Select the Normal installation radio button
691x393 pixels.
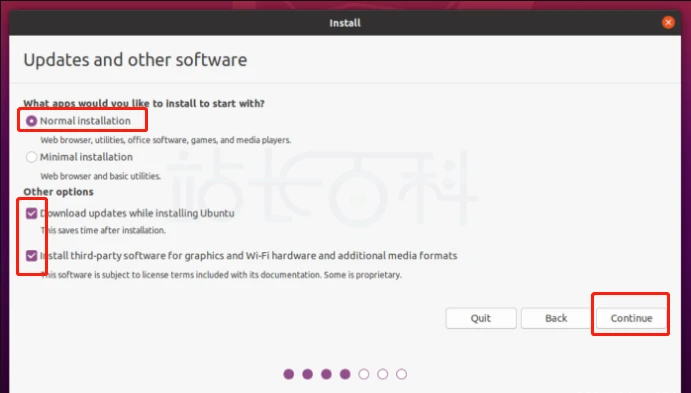pyautogui.click(x=31, y=121)
